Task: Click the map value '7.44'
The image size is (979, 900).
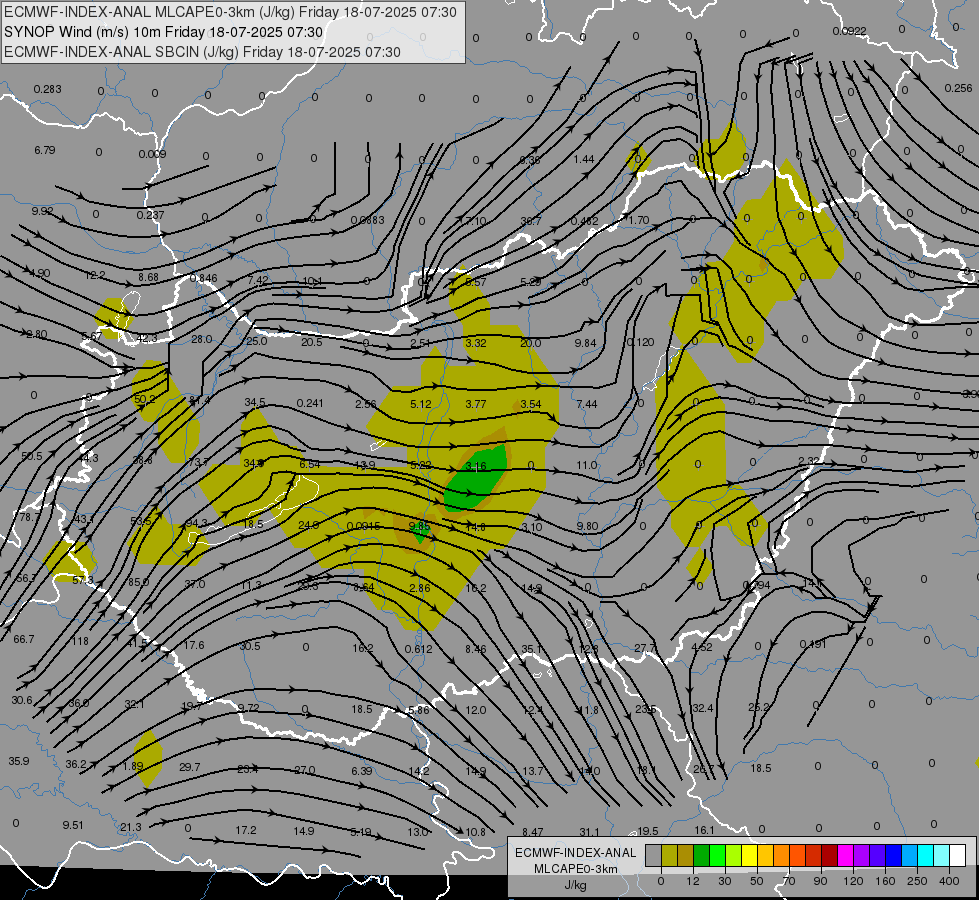Action: pyautogui.click(x=586, y=404)
